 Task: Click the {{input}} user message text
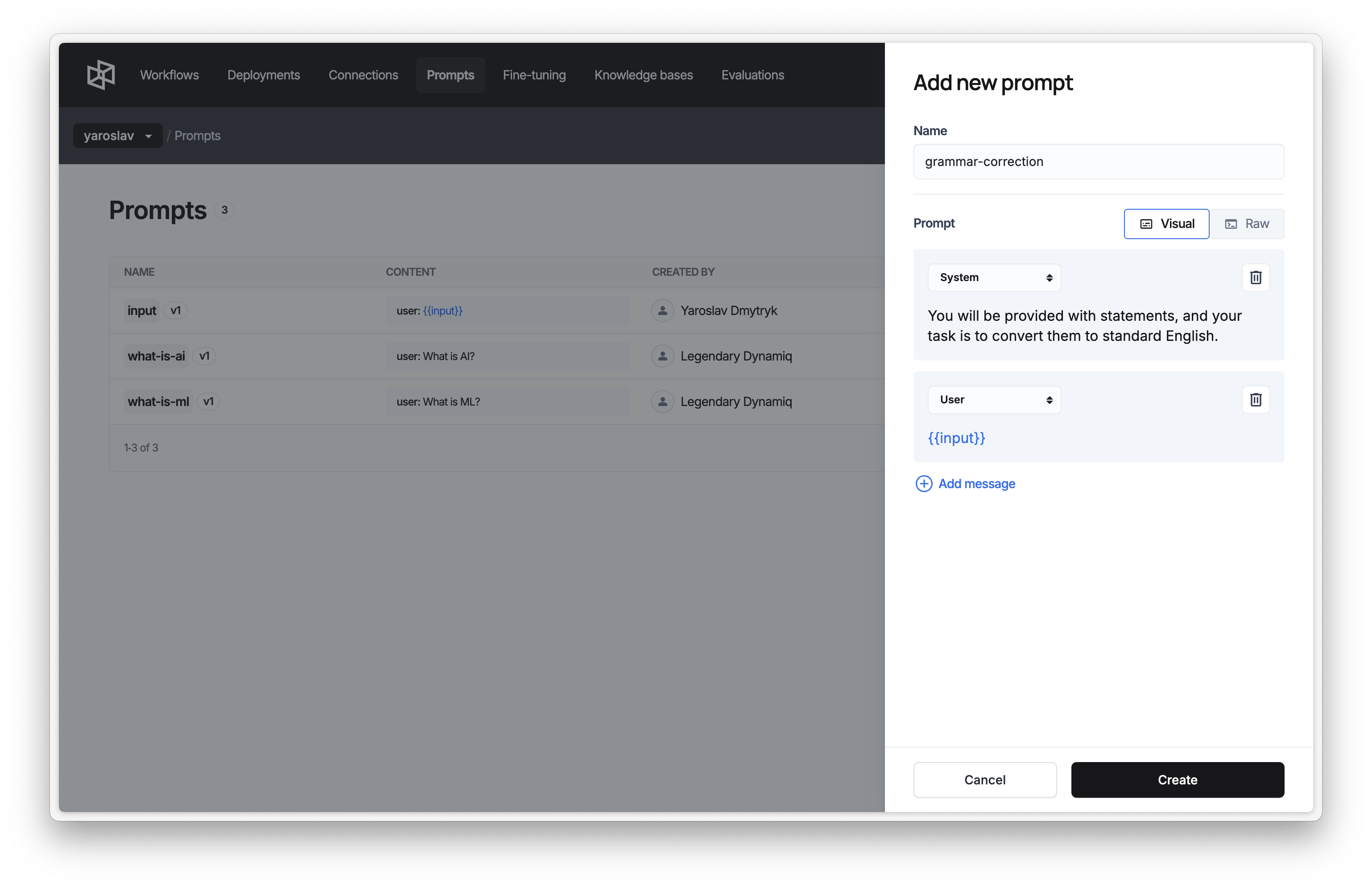tap(956, 438)
